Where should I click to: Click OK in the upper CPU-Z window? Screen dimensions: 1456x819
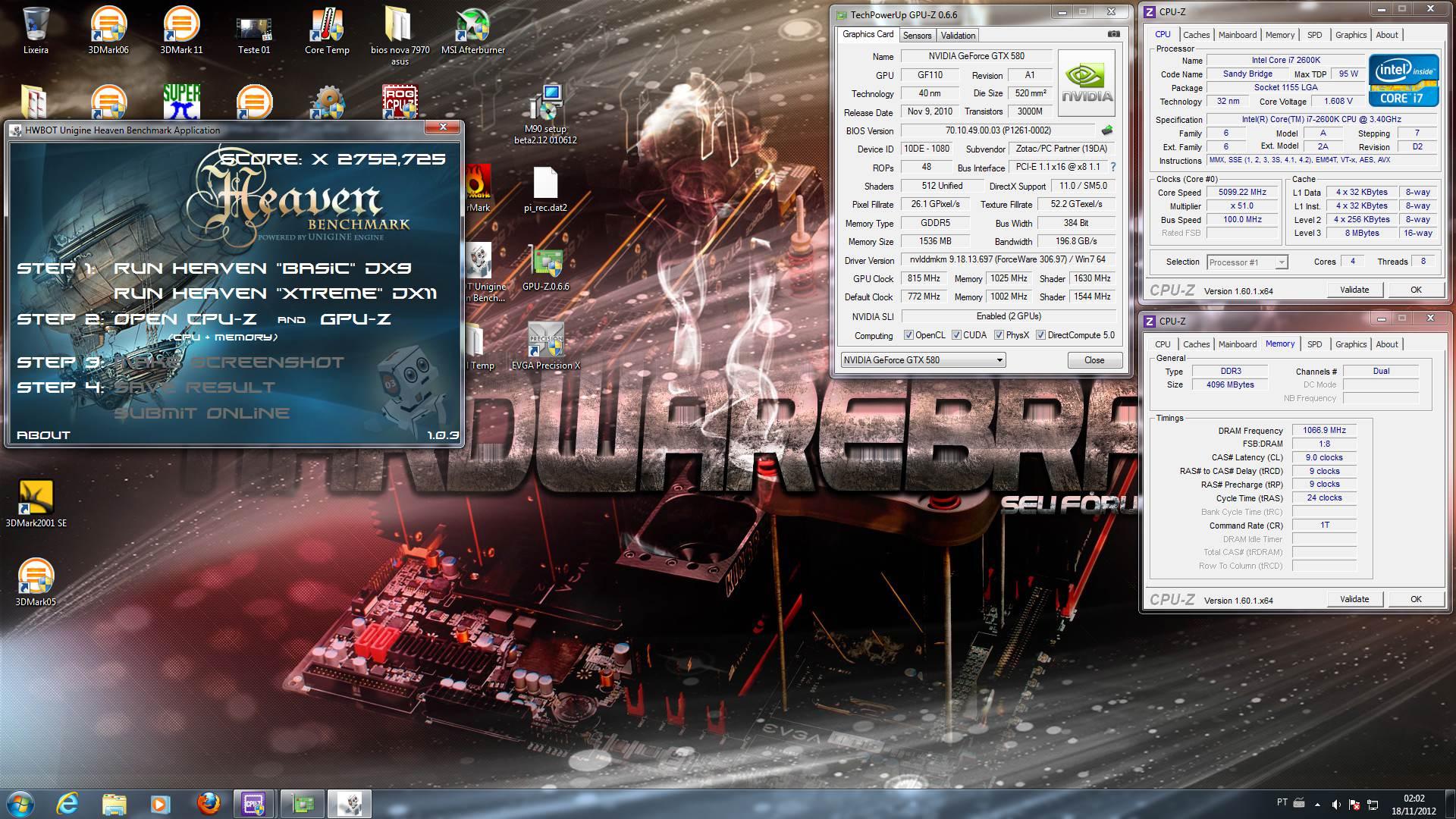1415,290
